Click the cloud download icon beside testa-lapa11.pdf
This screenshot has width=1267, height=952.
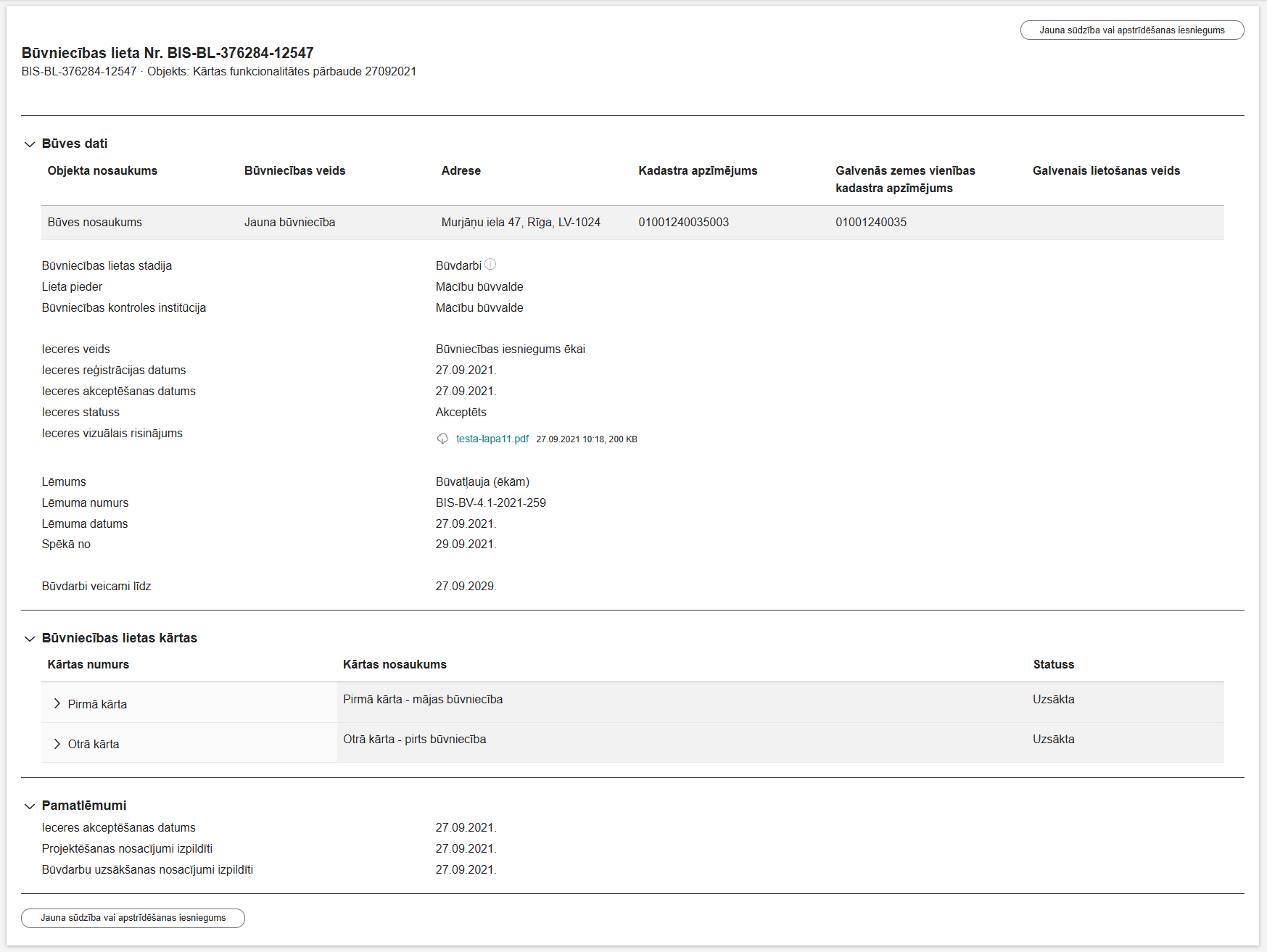[442, 439]
